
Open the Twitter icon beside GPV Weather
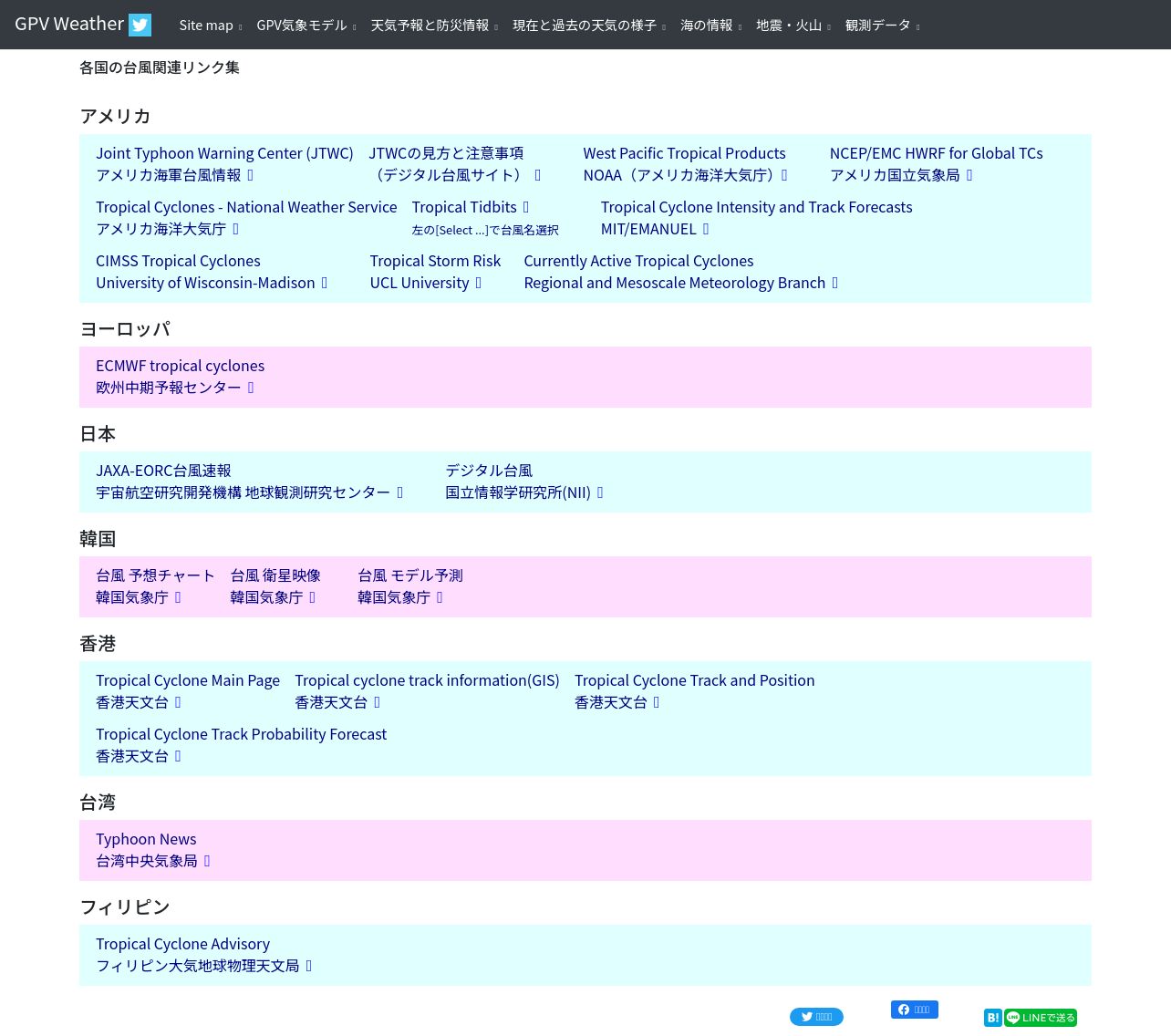[x=140, y=25]
